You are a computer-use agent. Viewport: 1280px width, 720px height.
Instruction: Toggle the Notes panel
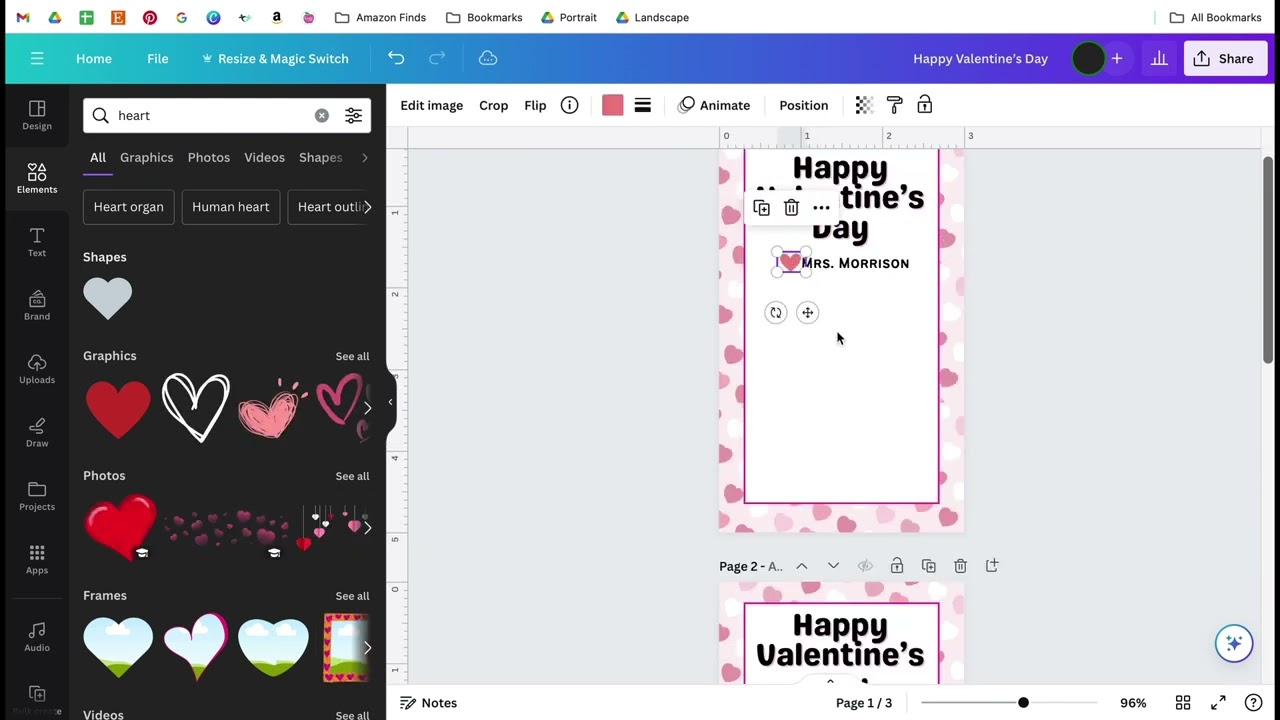(428, 703)
